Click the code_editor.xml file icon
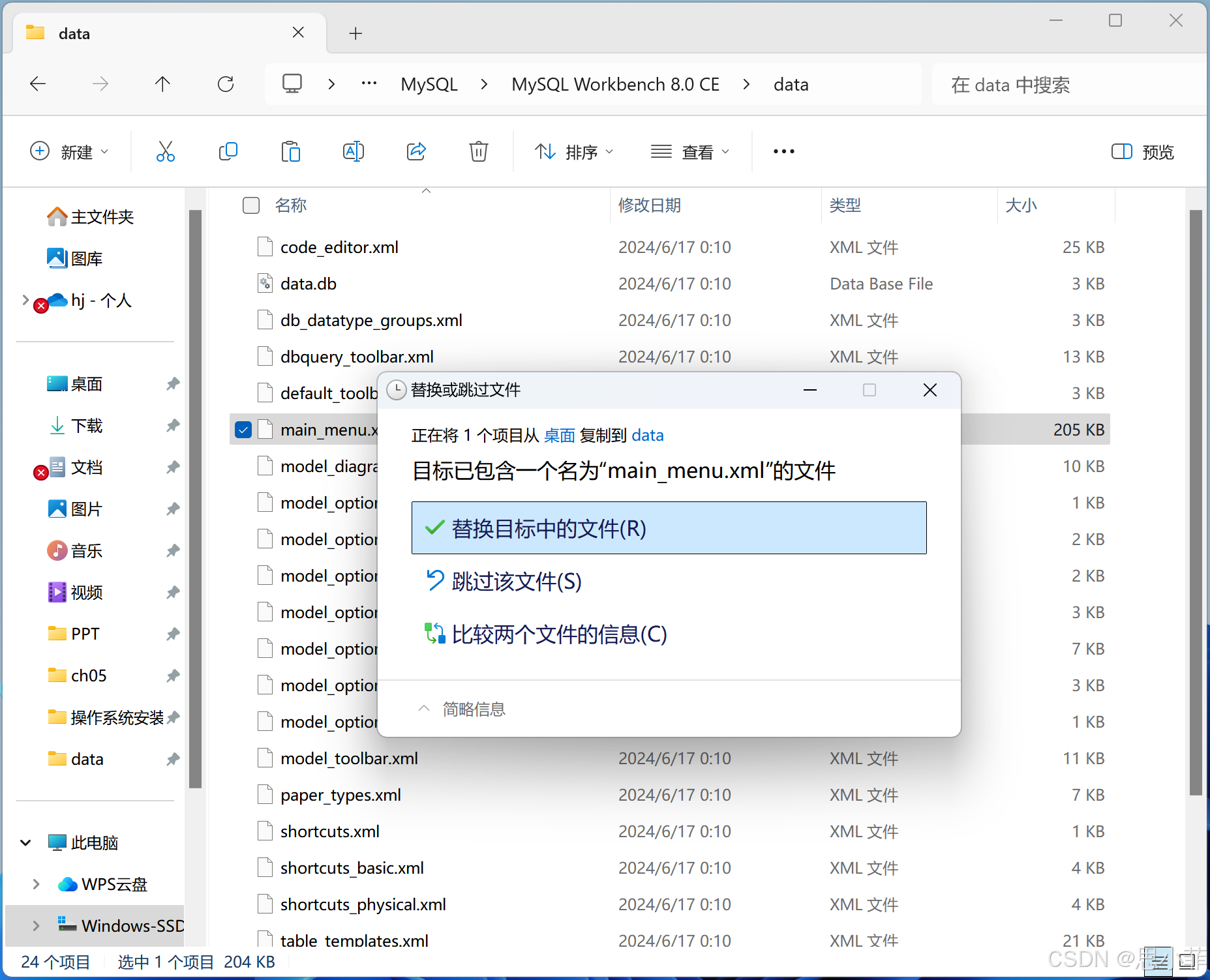1210x980 pixels. (x=265, y=247)
